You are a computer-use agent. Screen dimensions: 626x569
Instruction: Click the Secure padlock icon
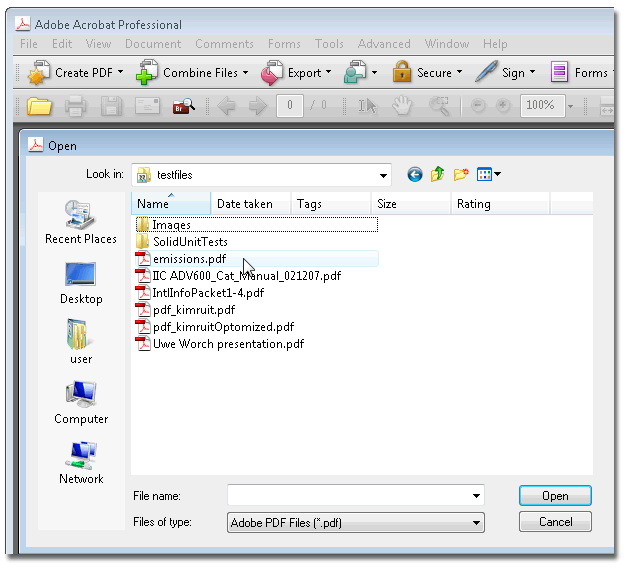tap(402, 72)
